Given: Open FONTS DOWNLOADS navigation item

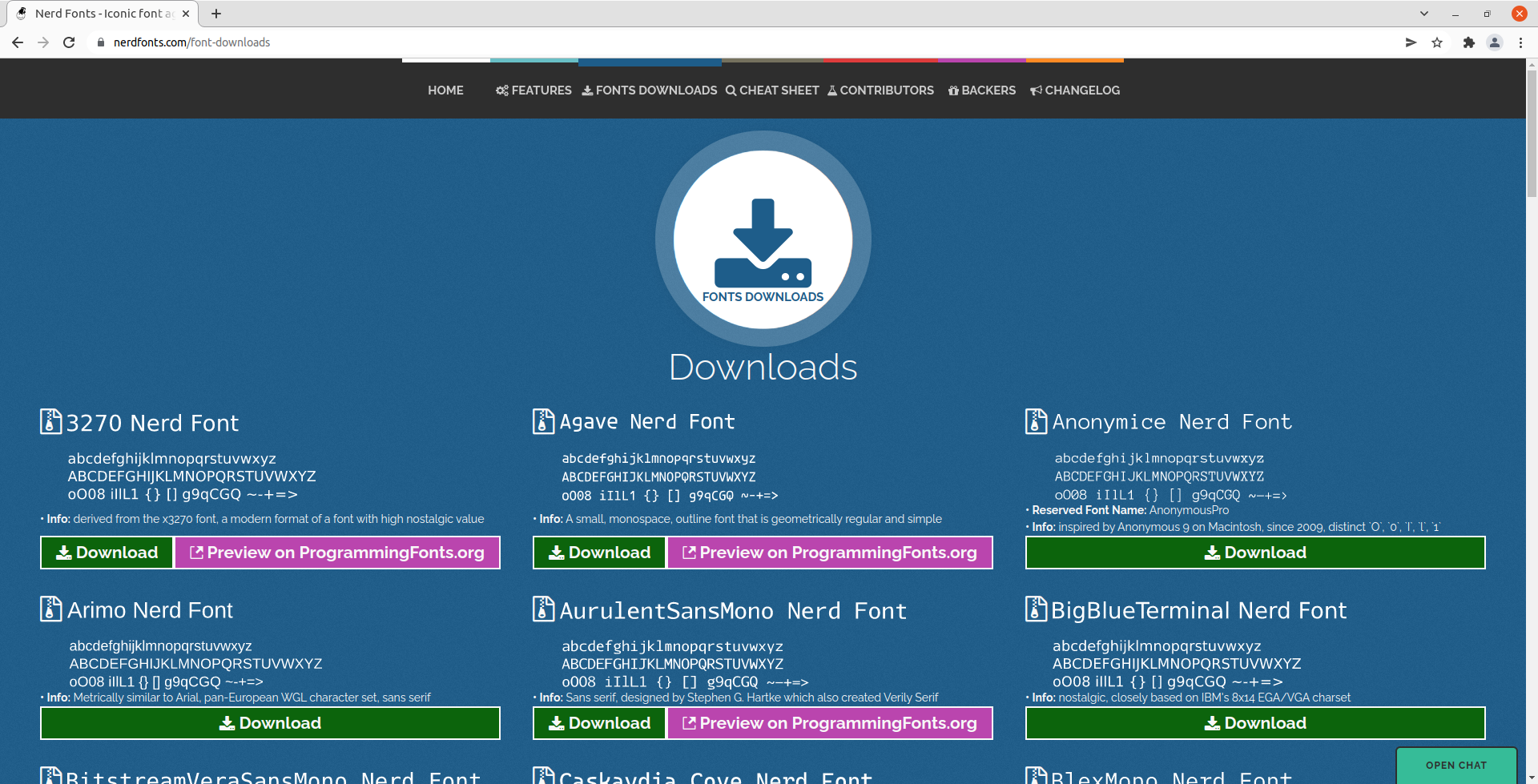Looking at the screenshot, I should pyautogui.click(x=650, y=90).
